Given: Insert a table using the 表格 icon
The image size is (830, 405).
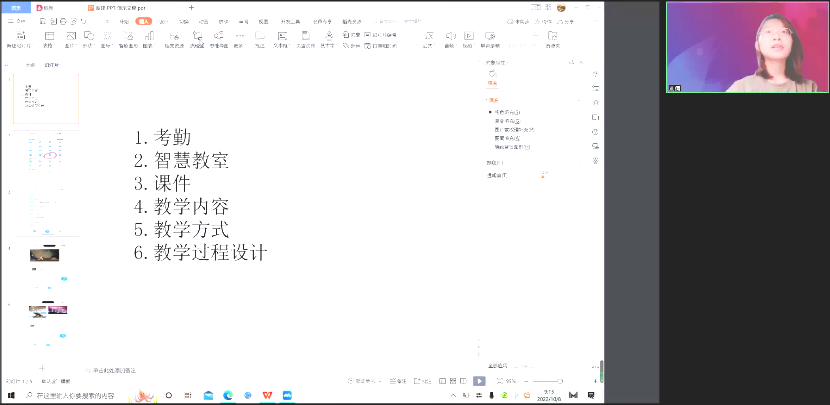Looking at the screenshot, I should [x=47, y=39].
